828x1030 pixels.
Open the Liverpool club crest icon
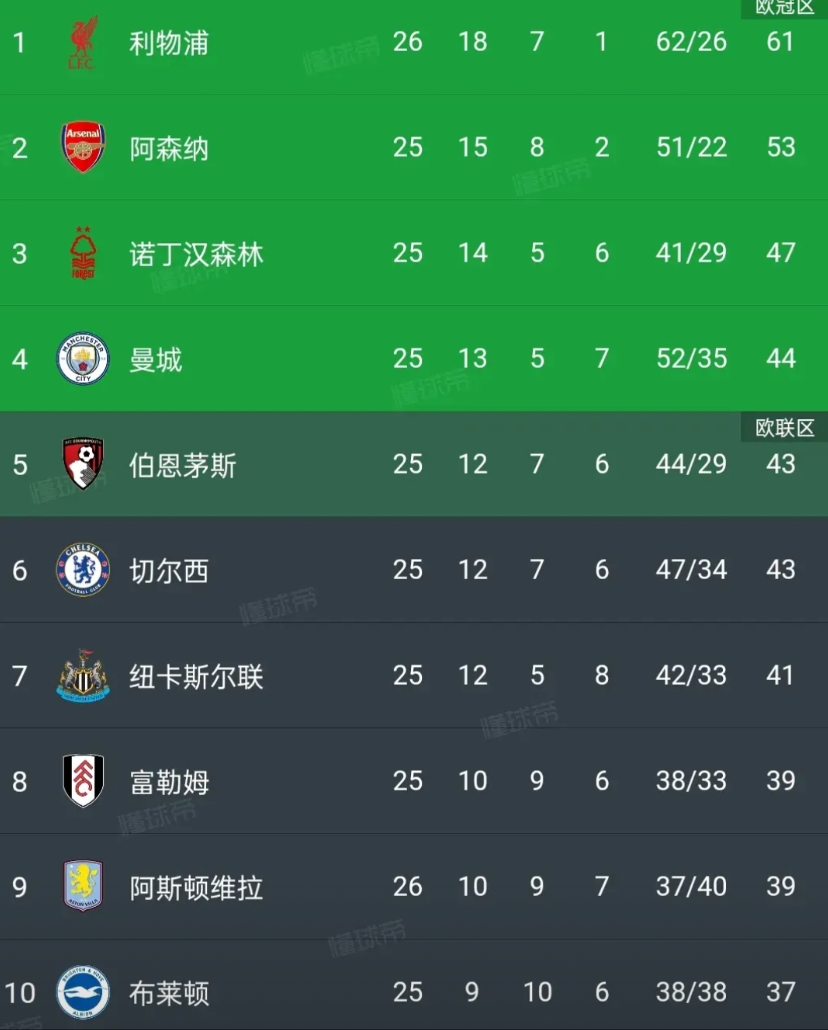click(83, 43)
